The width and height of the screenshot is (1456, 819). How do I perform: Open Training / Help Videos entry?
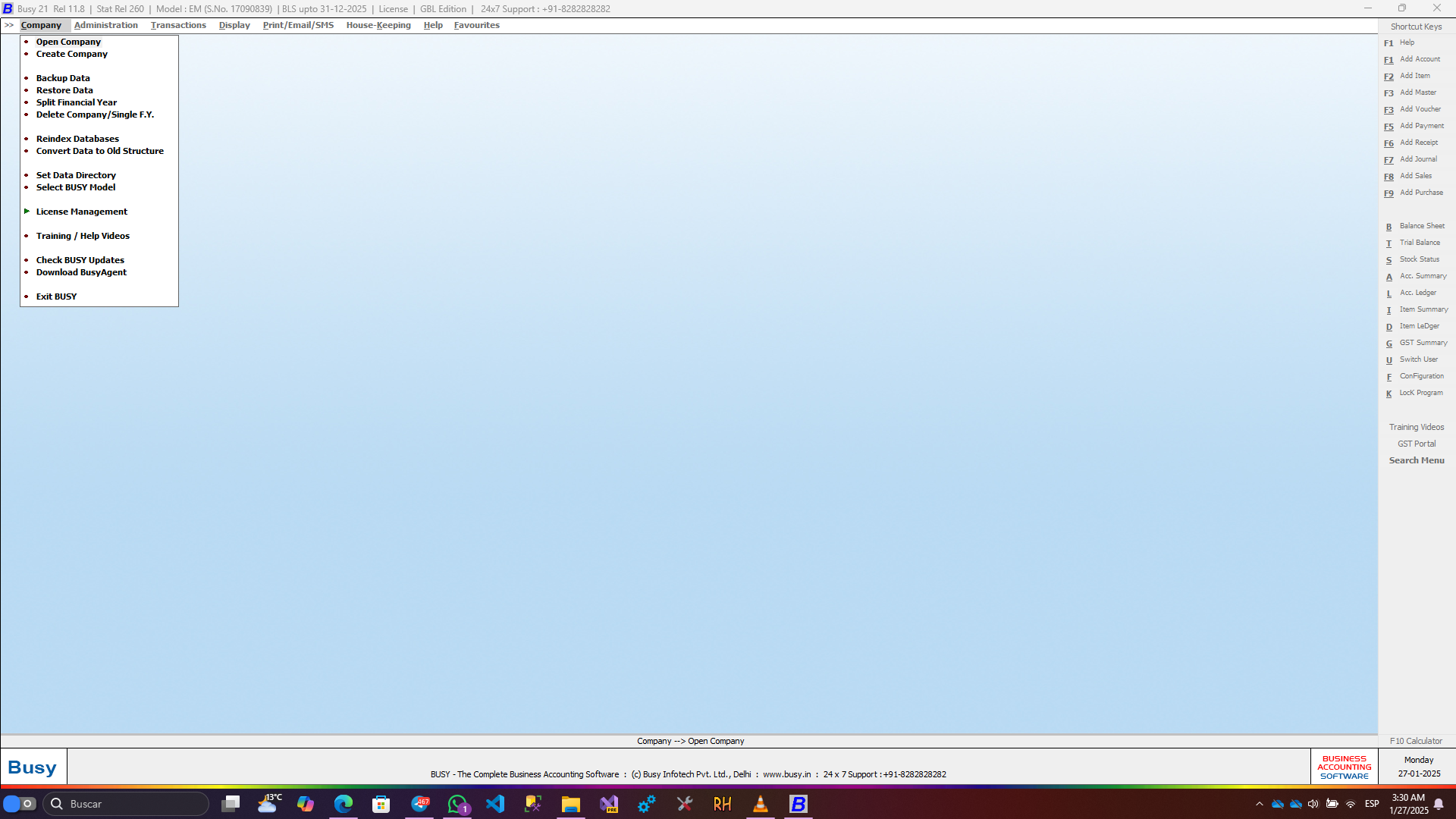[x=83, y=236]
